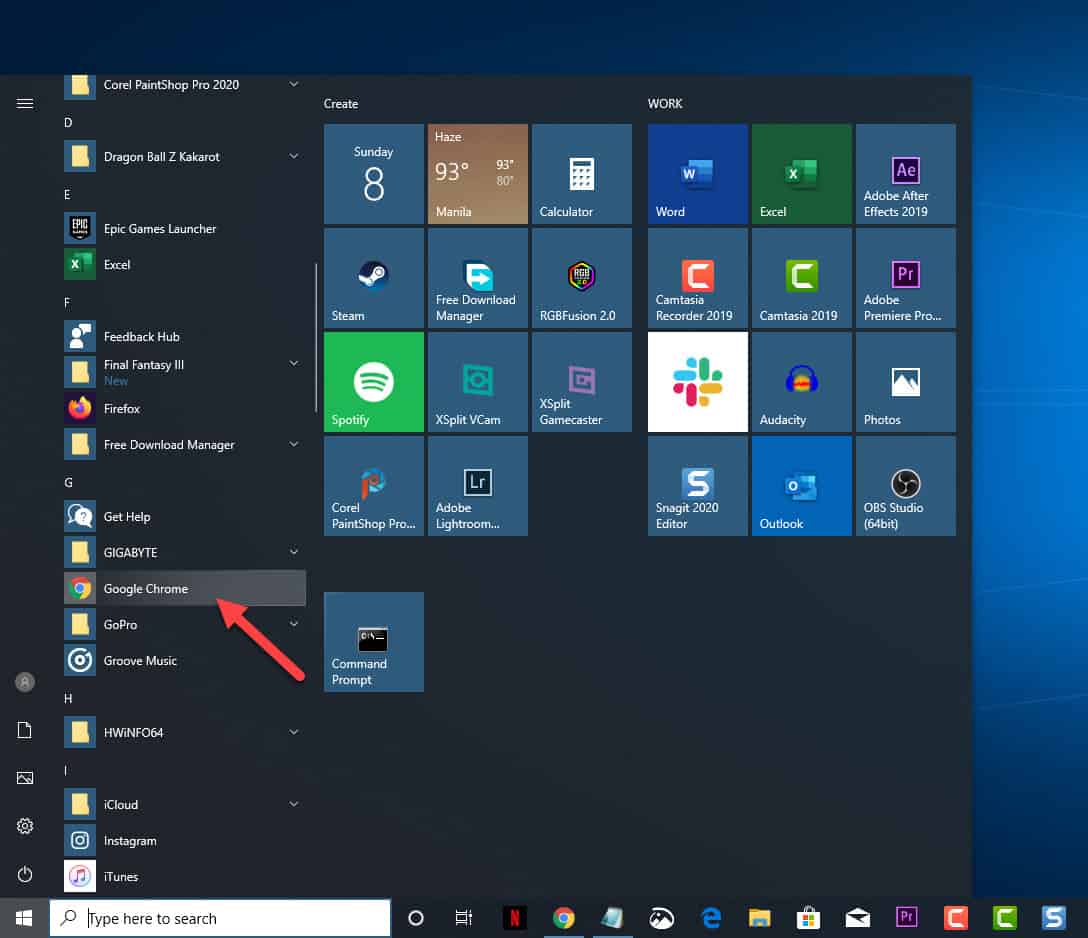Open Microsoft Edge from taskbar
The height and width of the screenshot is (938, 1088).
pos(711,918)
